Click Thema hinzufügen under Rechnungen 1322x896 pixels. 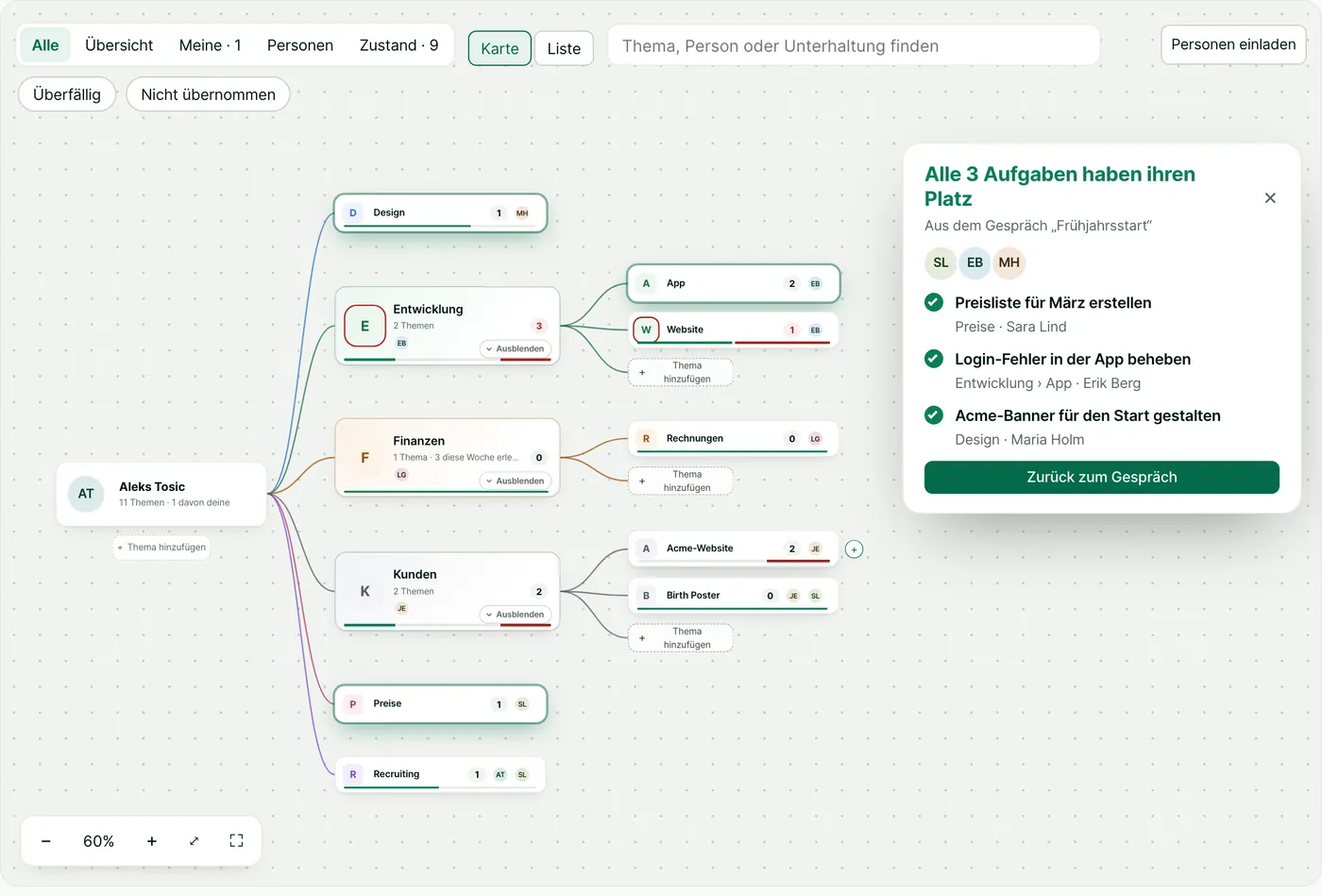tap(681, 481)
